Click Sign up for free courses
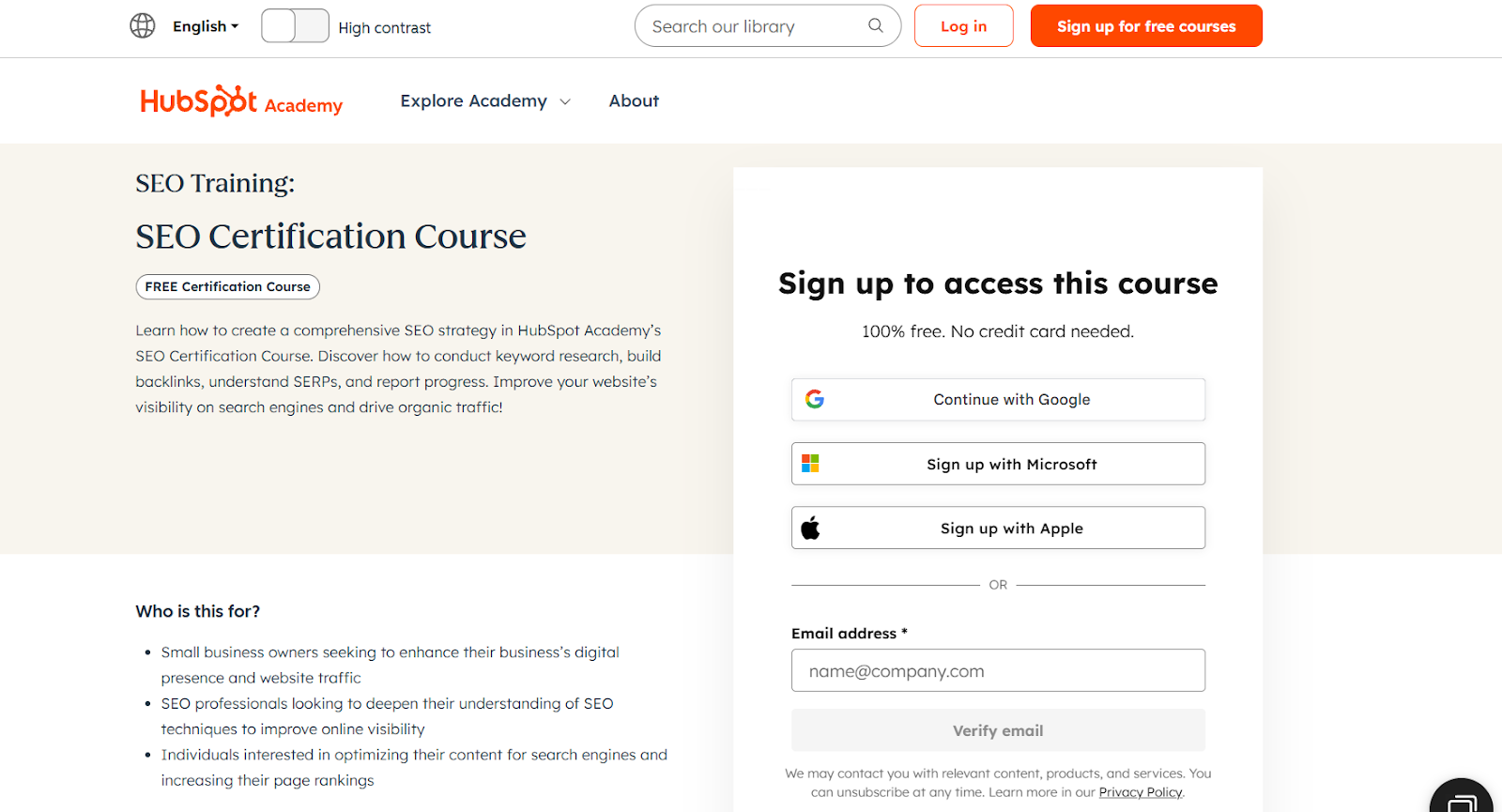 1146,26
